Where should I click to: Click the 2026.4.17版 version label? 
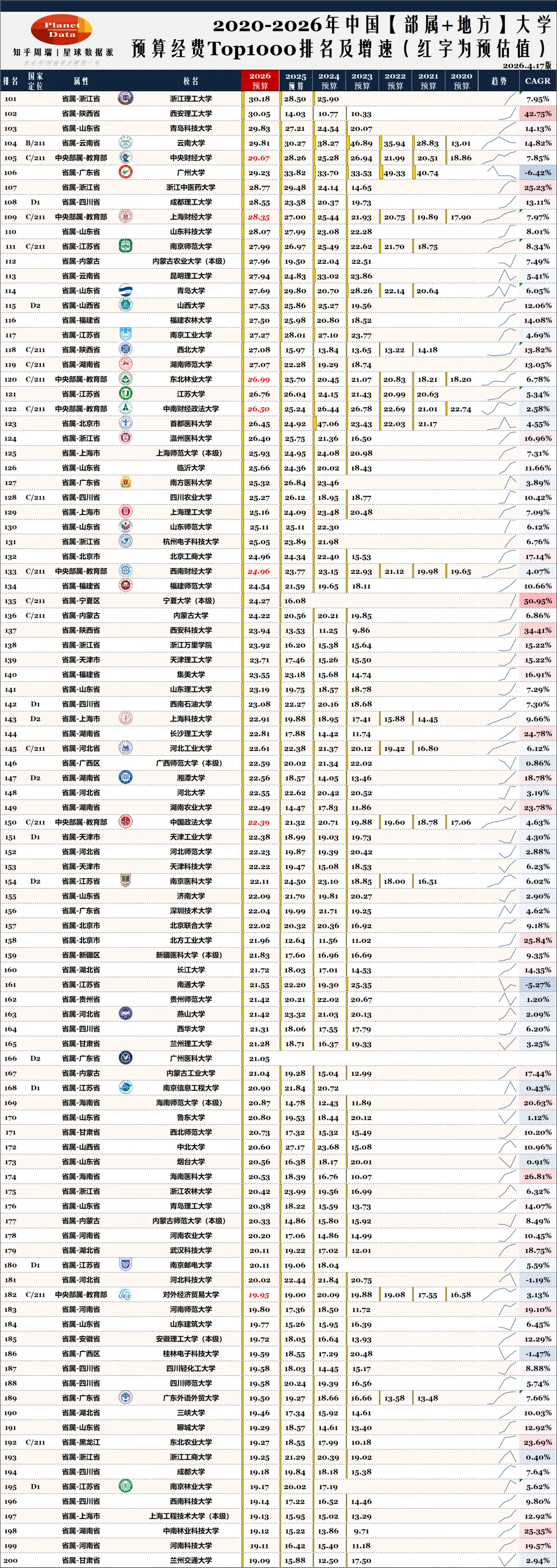[527, 65]
